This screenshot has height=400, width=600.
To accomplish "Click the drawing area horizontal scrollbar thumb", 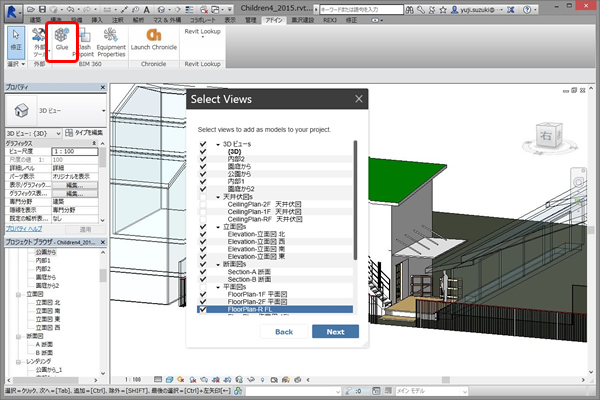I will coord(445,380).
